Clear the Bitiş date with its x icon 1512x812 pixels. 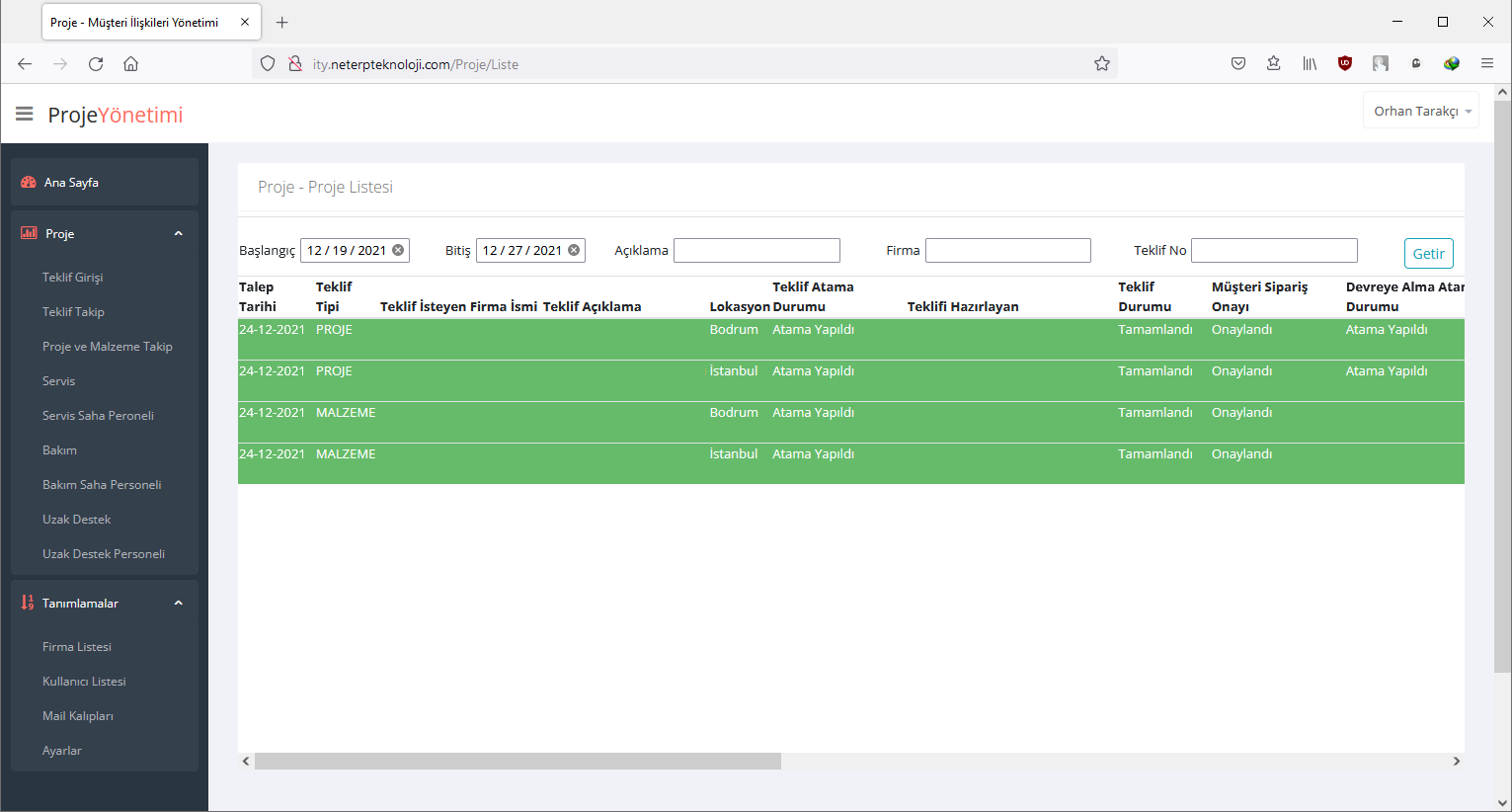click(574, 250)
